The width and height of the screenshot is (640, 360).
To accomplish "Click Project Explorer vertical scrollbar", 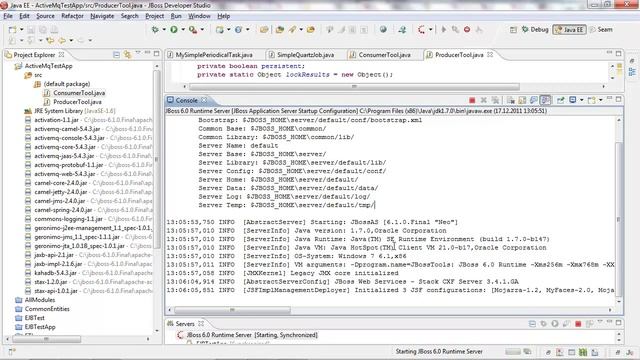I will (156, 159).
